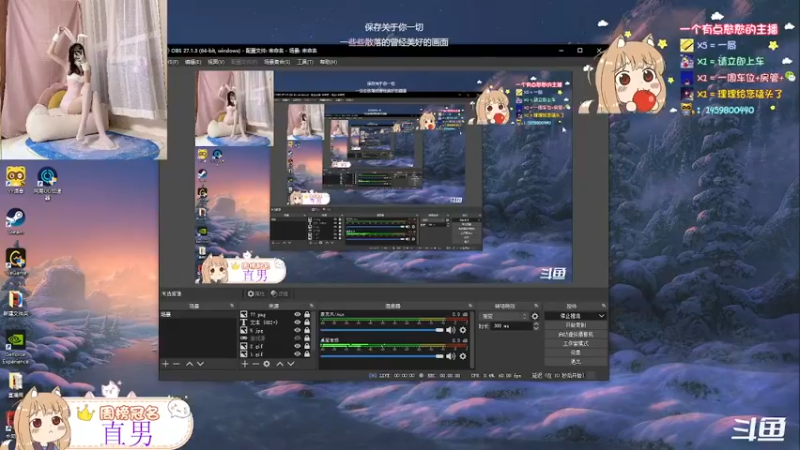
Task: Select the scene entry in scenes list
Action: click(x=198, y=315)
